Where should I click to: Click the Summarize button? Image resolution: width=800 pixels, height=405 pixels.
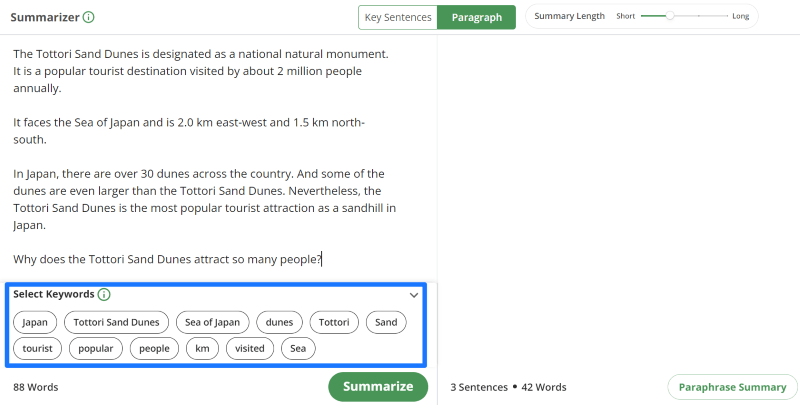tap(378, 387)
